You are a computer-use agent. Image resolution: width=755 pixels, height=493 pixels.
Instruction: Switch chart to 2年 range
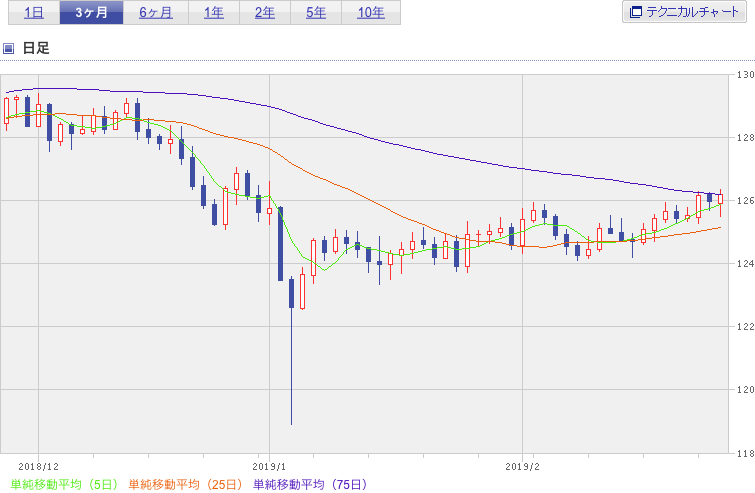point(265,13)
